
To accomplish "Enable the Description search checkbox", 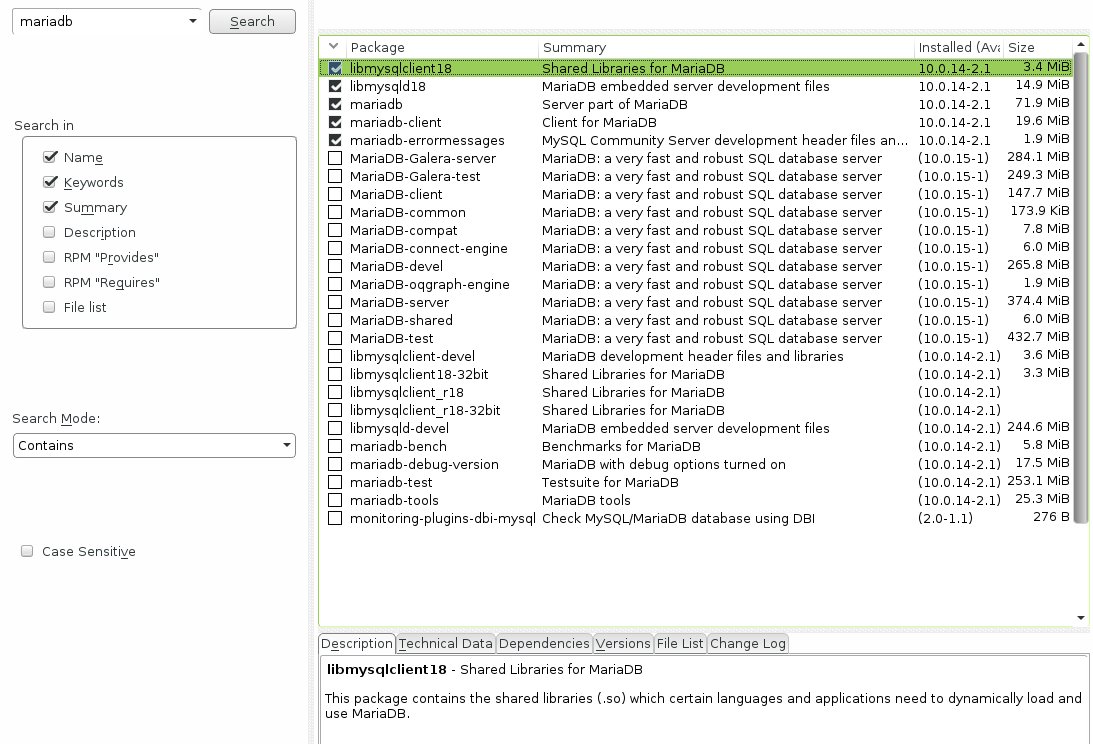I will (49, 232).
